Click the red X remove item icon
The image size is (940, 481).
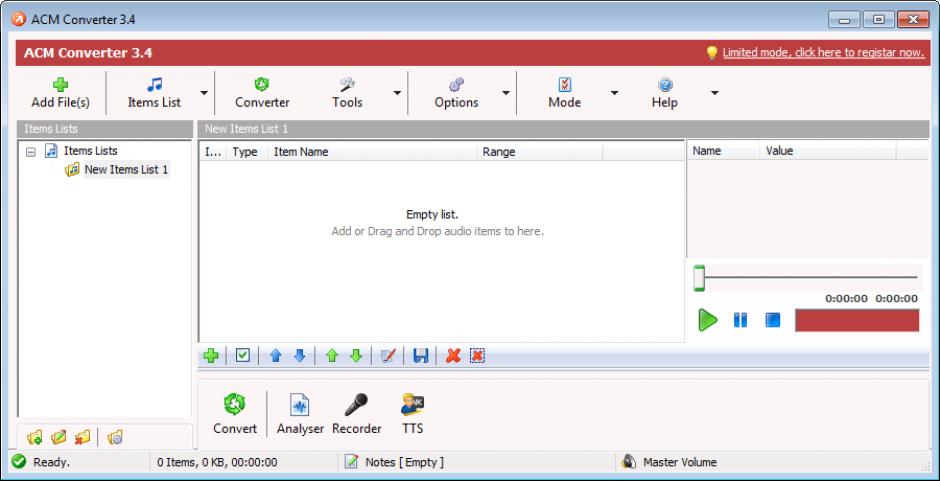click(x=453, y=356)
